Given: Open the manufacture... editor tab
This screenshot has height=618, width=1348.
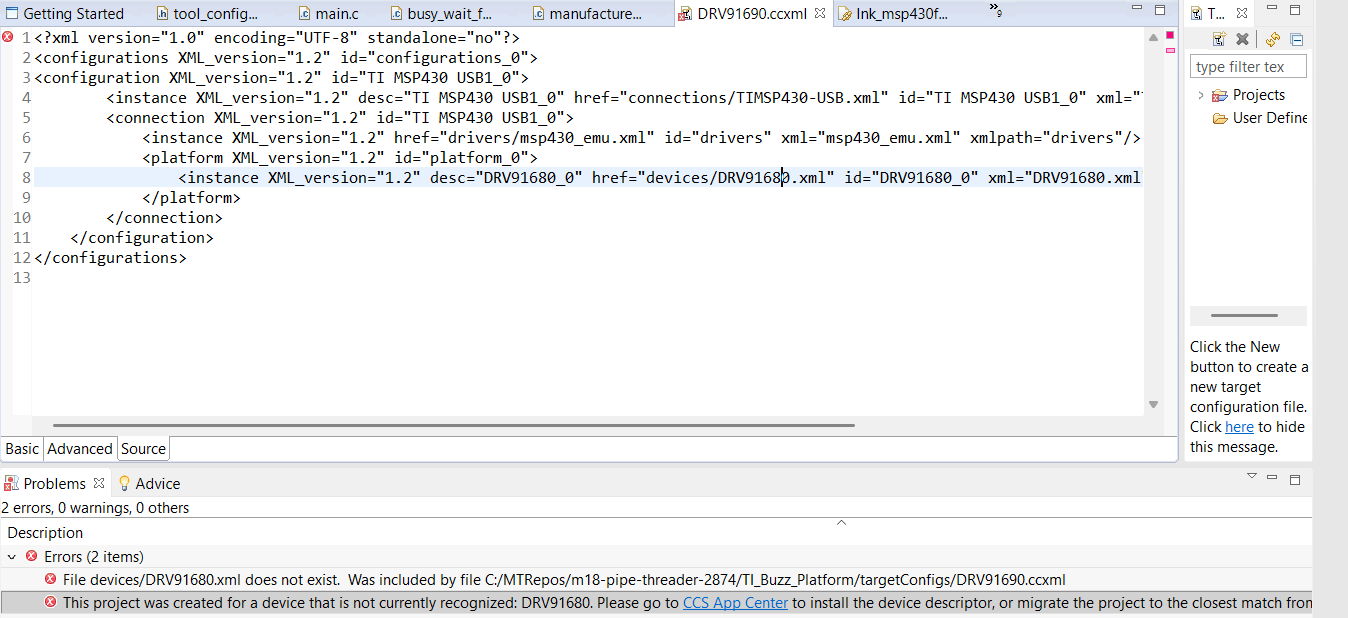Looking at the screenshot, I should point(587,14).
